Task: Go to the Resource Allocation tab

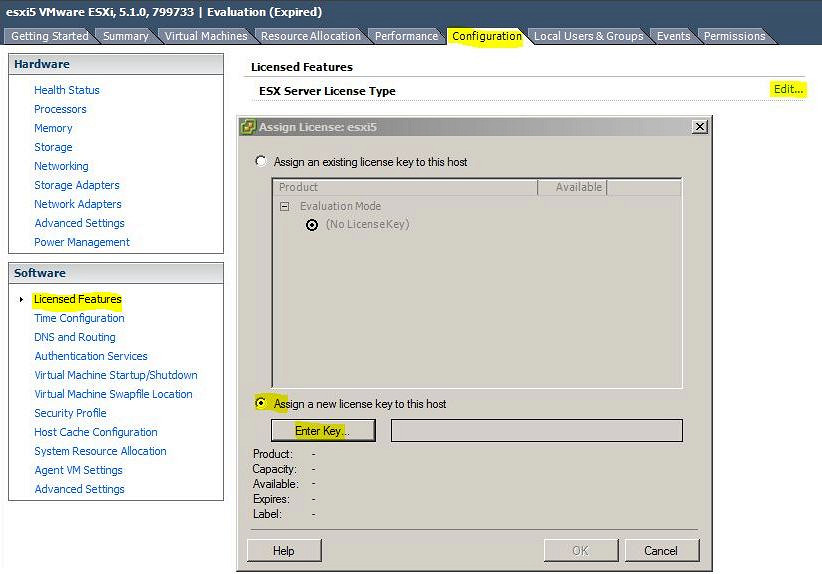Action: (311, 36)
